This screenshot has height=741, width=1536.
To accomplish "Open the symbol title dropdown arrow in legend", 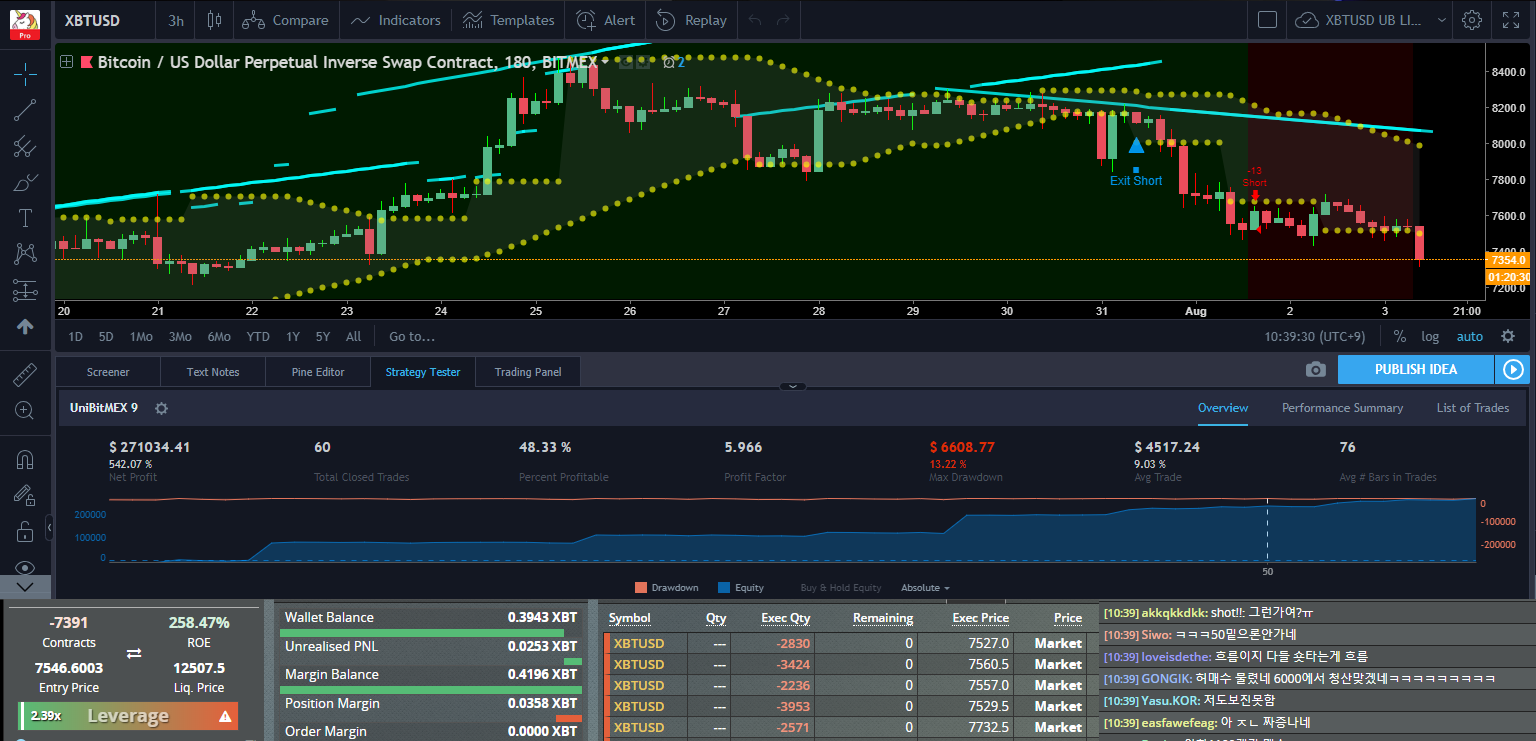I will point(604,62).
